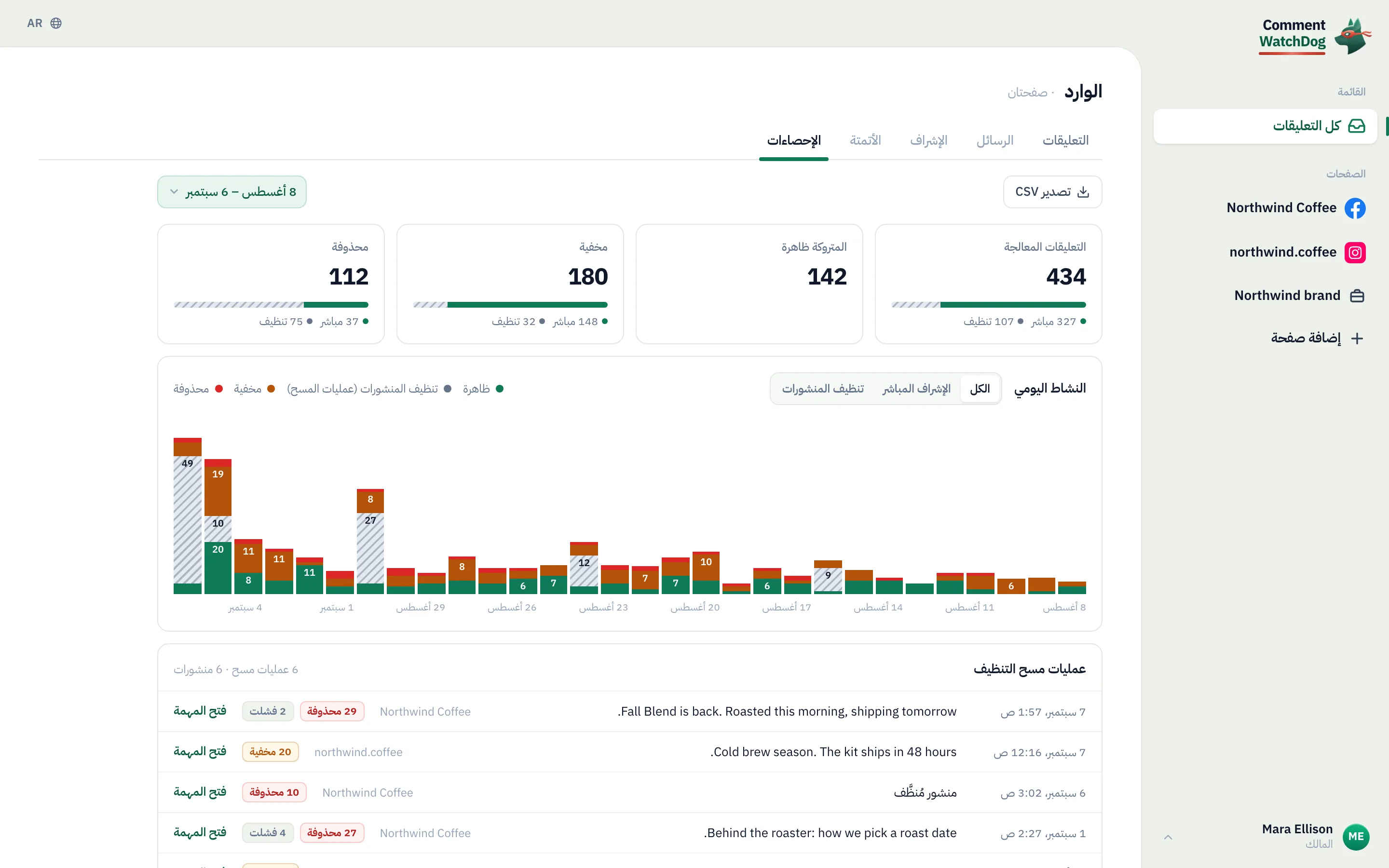1389x868 pixels.
Task: Open task for Behind the roaster row
Action: click(200, 833)
